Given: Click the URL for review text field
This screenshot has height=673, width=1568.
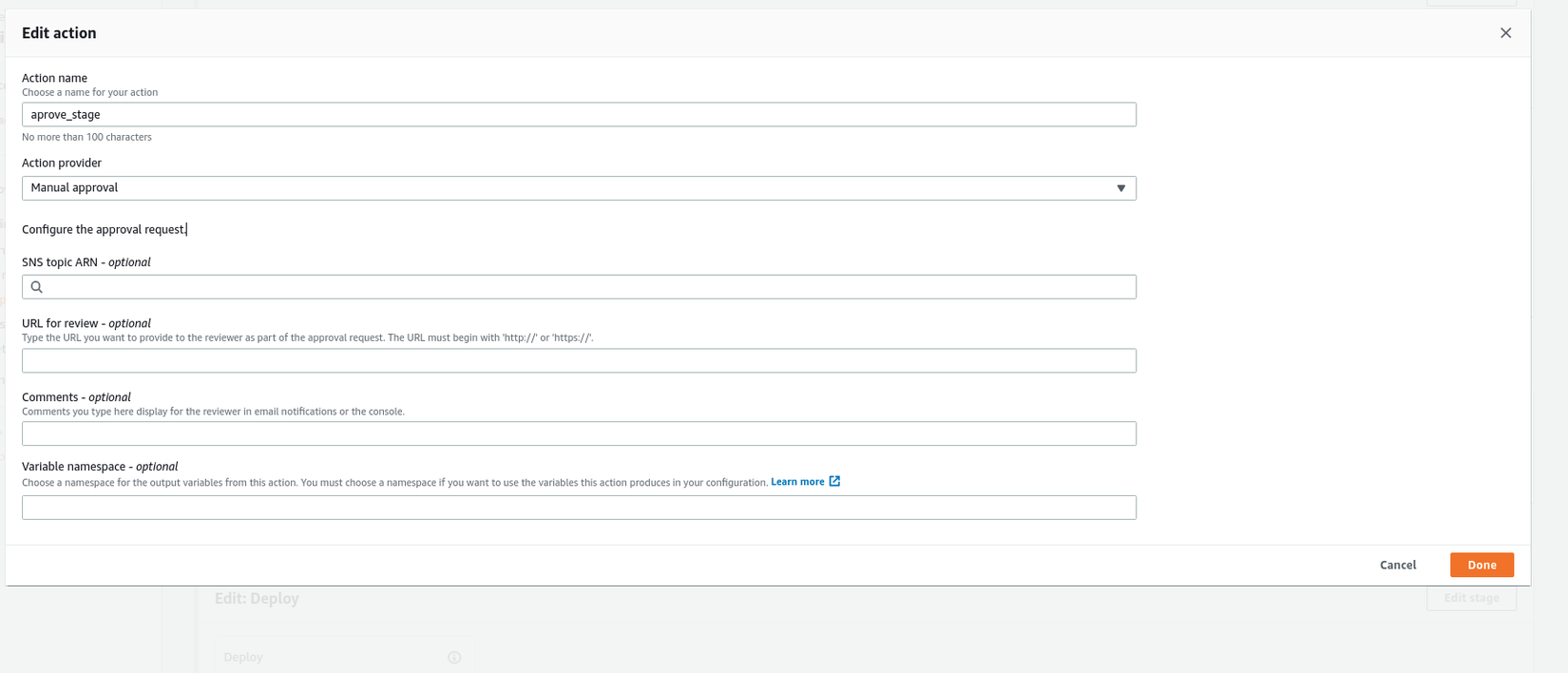Looking at the screenshot, I should [578, 361].
